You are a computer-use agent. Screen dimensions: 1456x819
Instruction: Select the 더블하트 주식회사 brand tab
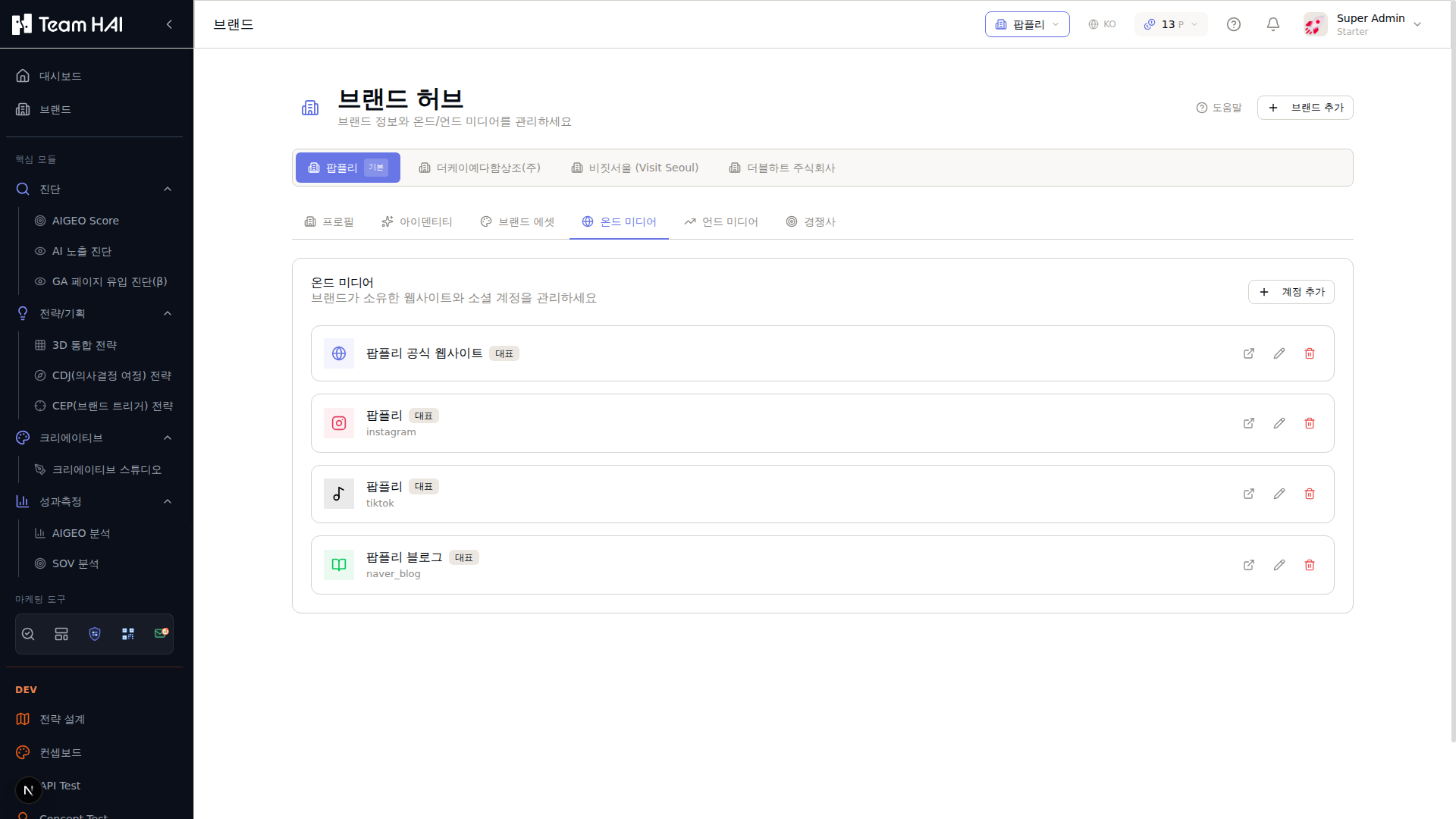pos(782,168)
